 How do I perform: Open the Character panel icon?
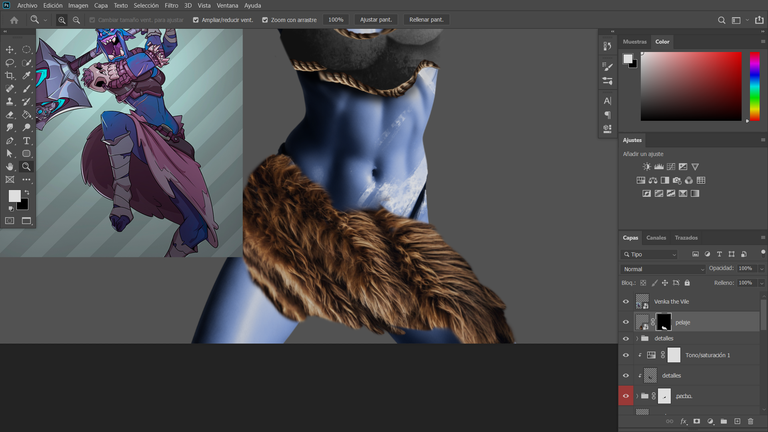pyautogui.click(x=607, y=101)
